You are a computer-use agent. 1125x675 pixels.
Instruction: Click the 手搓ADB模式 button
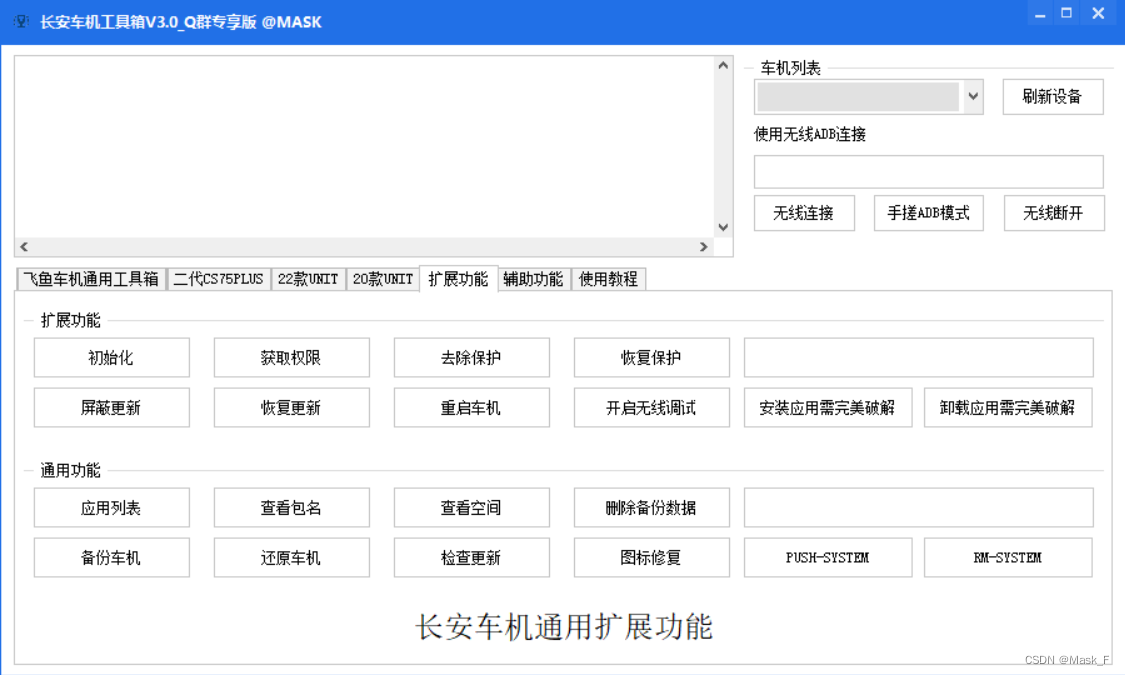pos(928,213)
